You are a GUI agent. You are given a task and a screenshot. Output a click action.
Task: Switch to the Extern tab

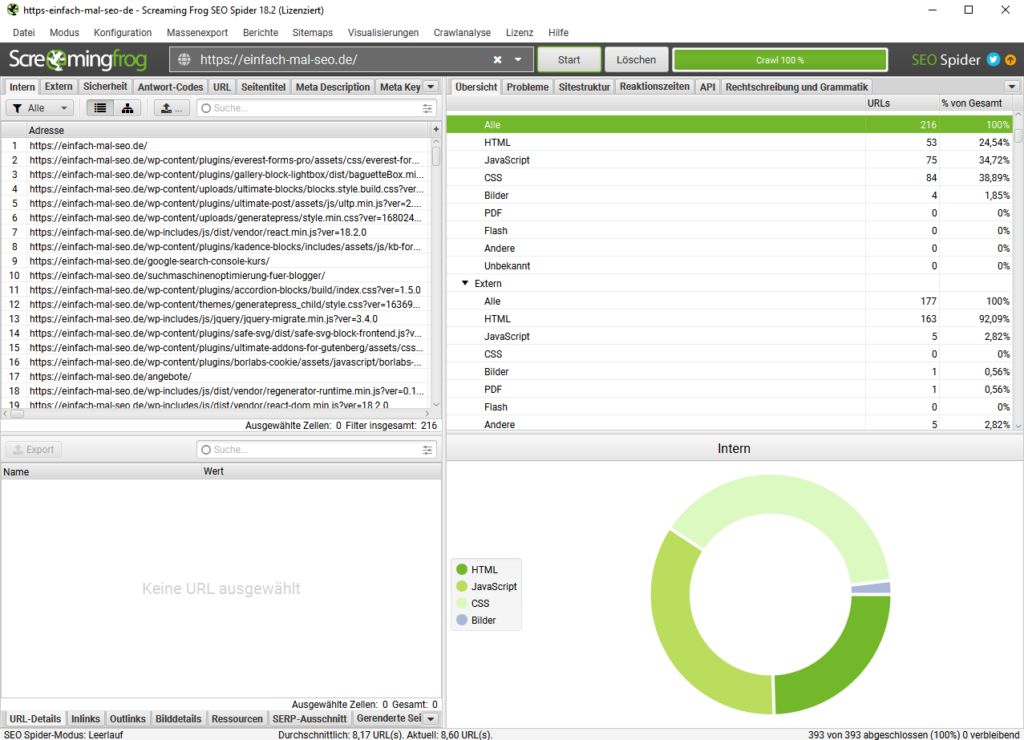point(59,86)
